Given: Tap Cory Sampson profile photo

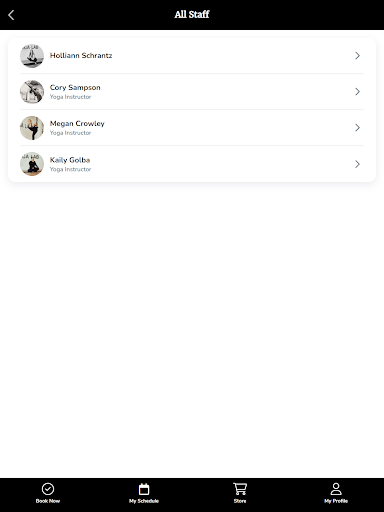Looking at the screenshot, I should coord(32,92).
